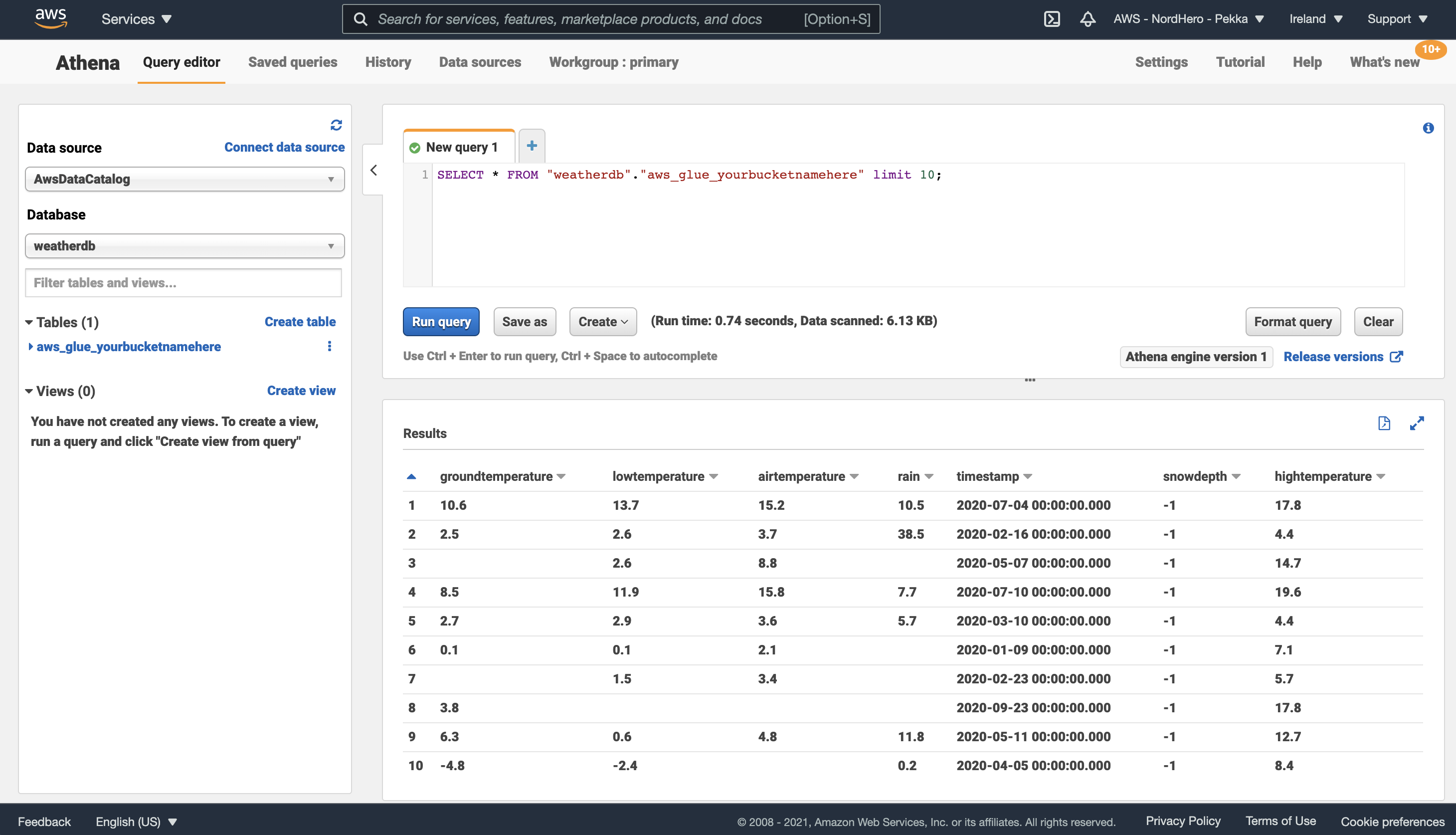
Task: Focus the AWS services search field
Action: point(610,19)
